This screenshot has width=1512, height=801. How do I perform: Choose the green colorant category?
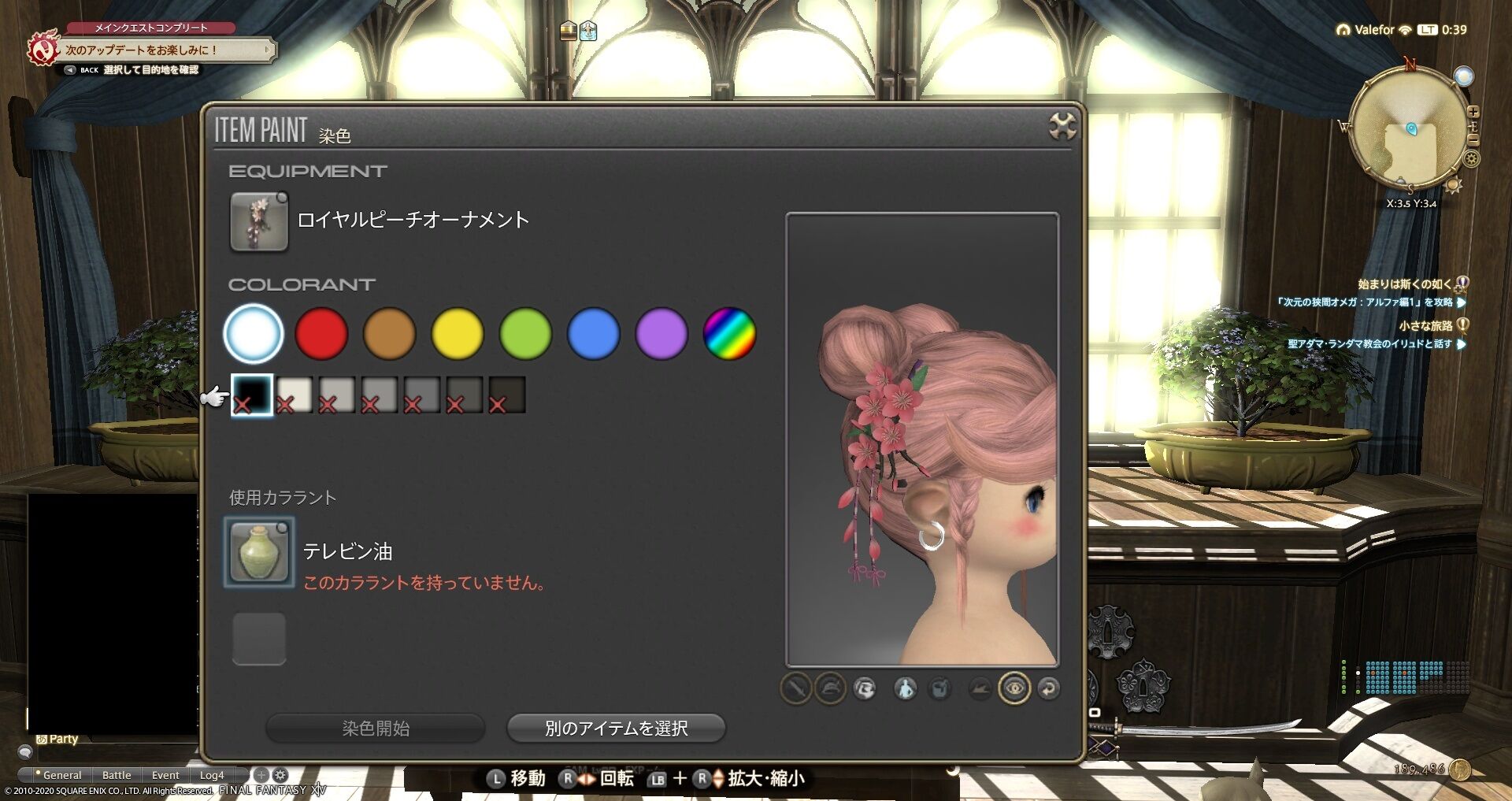tap(525, 333)
